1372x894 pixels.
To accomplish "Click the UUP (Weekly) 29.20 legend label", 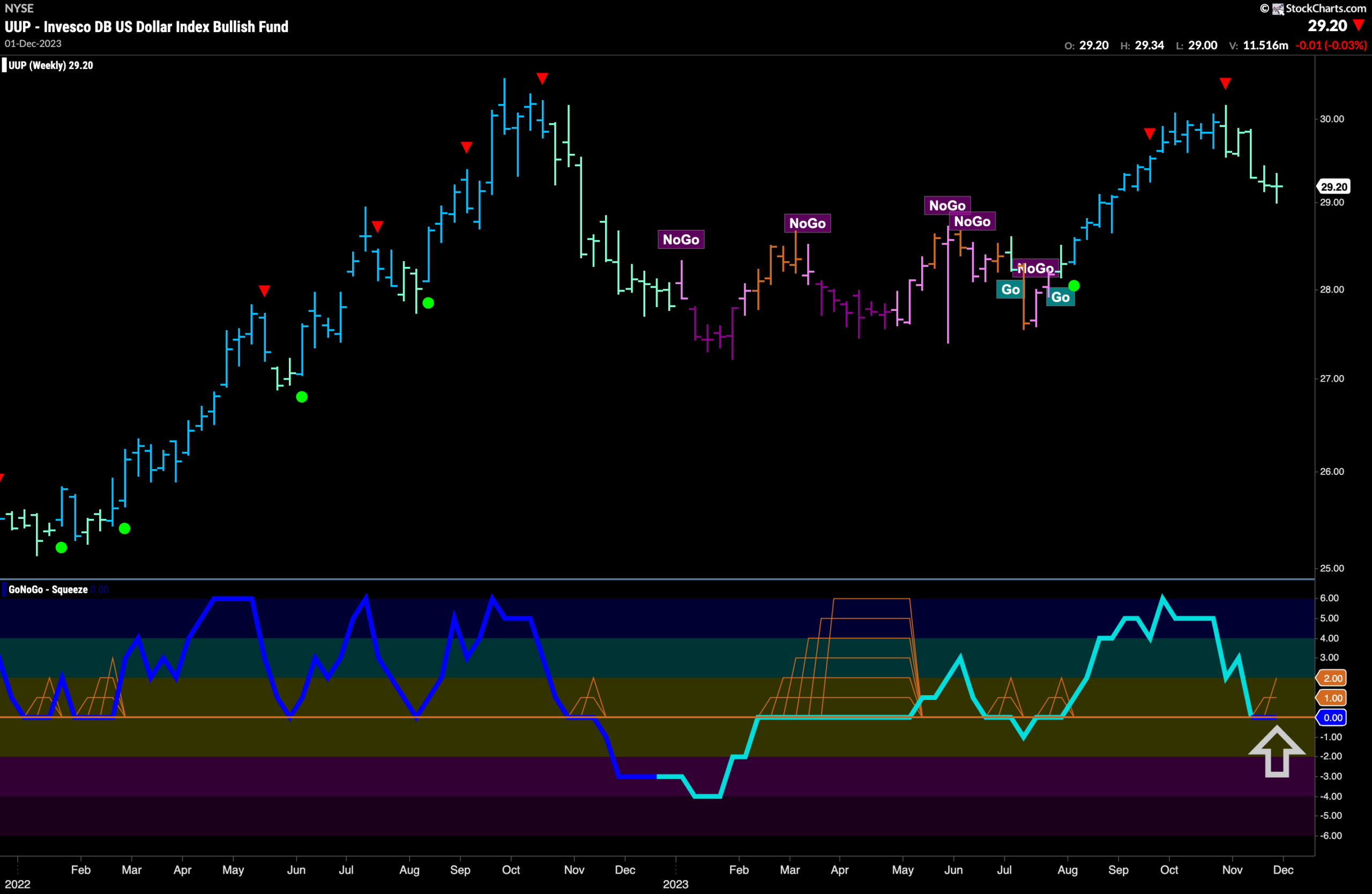I will coord(51,65).
